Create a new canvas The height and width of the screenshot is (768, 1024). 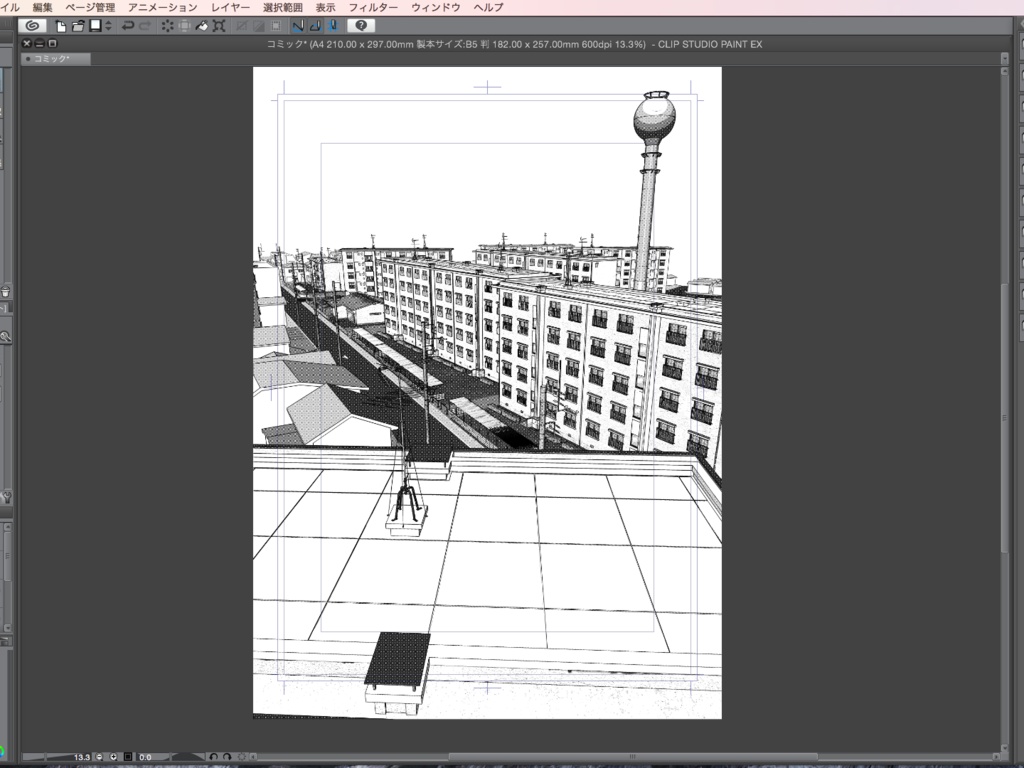click(61, 25)
